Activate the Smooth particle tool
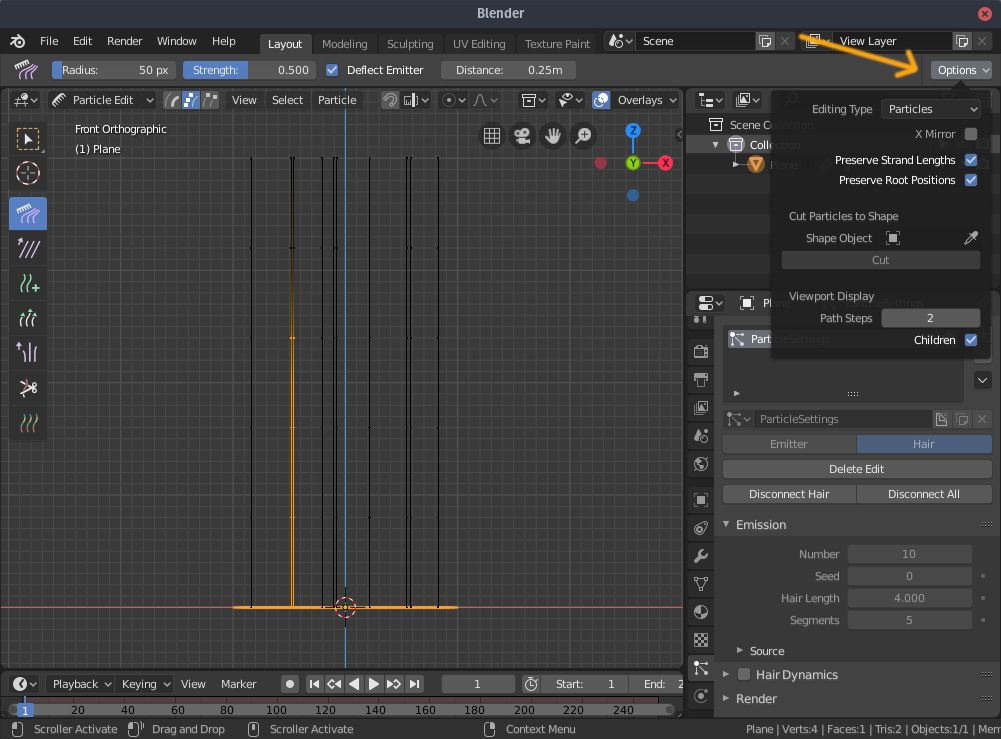This screenshot has width=1001, height=739. pos(28,249)
